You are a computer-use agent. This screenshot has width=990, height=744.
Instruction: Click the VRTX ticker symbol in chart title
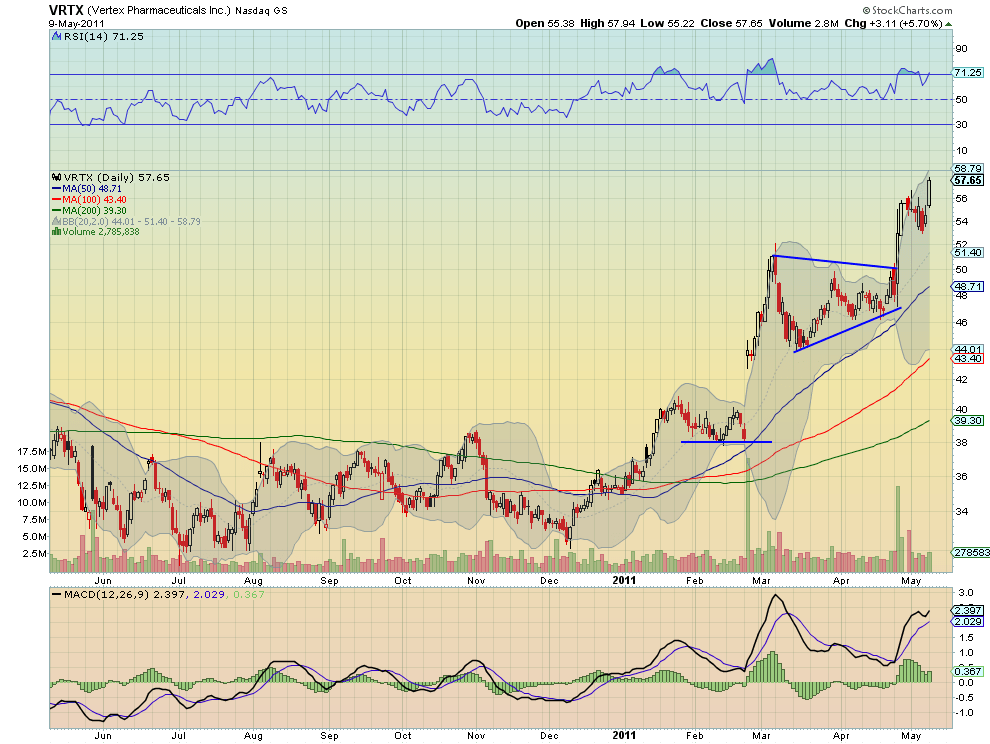[x=66, y=10]
